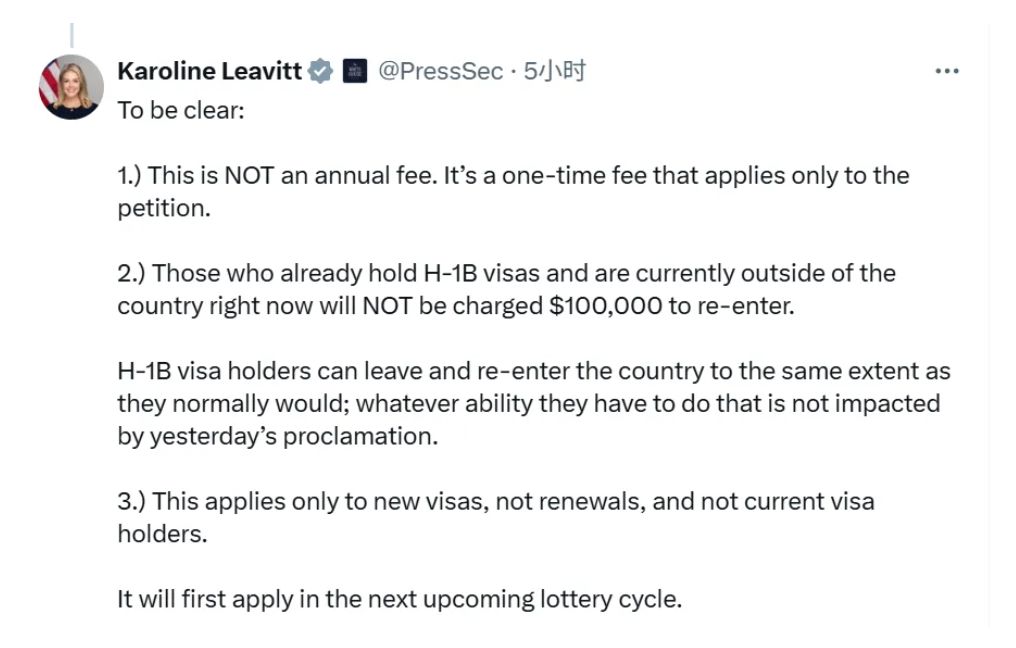Viewport: 1016px width, 648px height.
Task: Open the Karoline Leavitt display name link
Action: pos(209,71)
